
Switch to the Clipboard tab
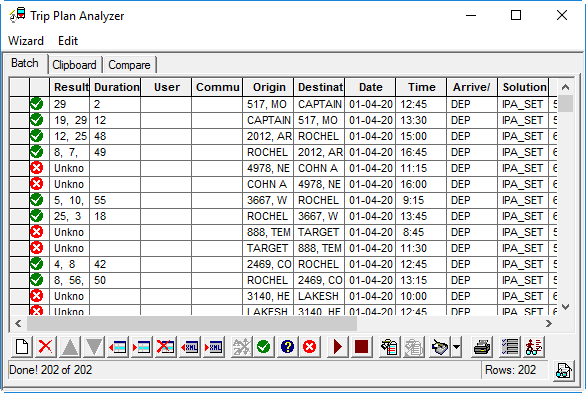pyautogui.click(x=74, y=65)
